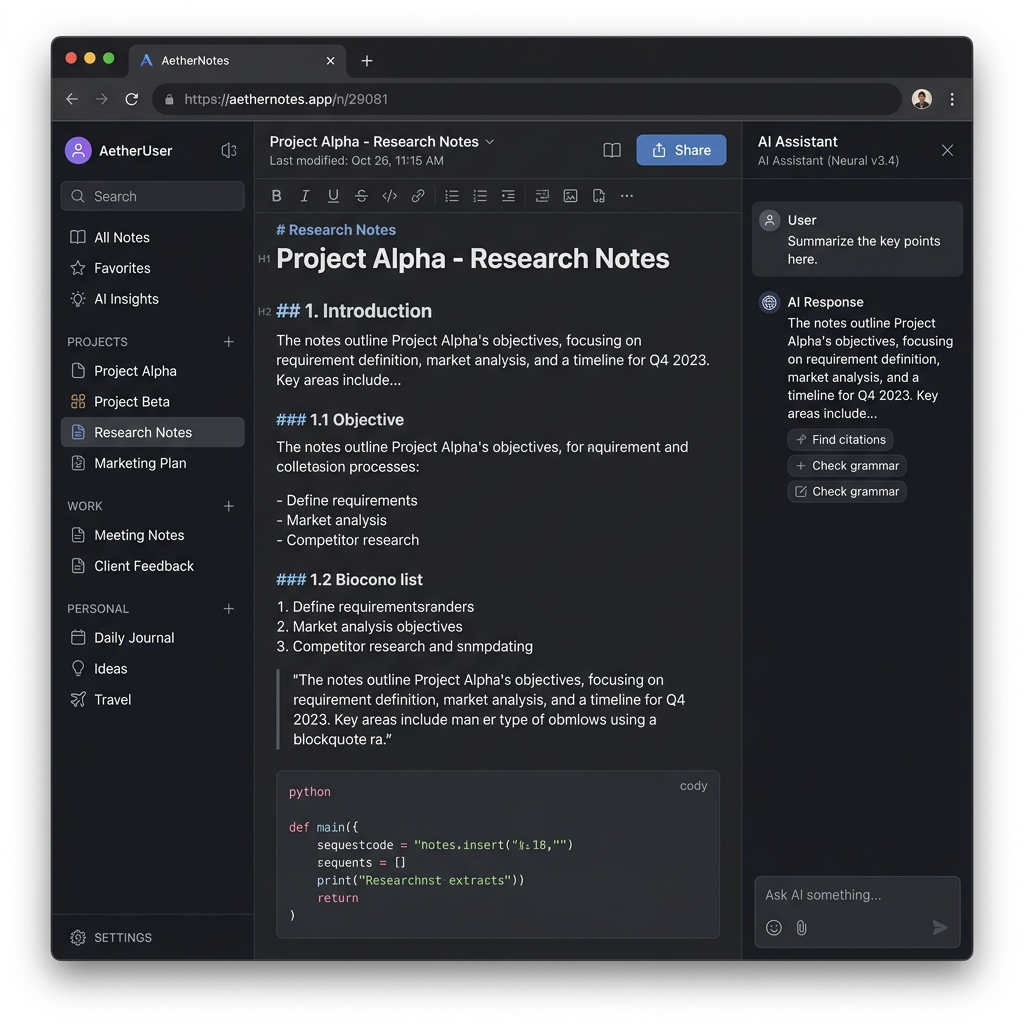Click the Ask AI something input
1024x1024 pixels.
click(857, 895)
